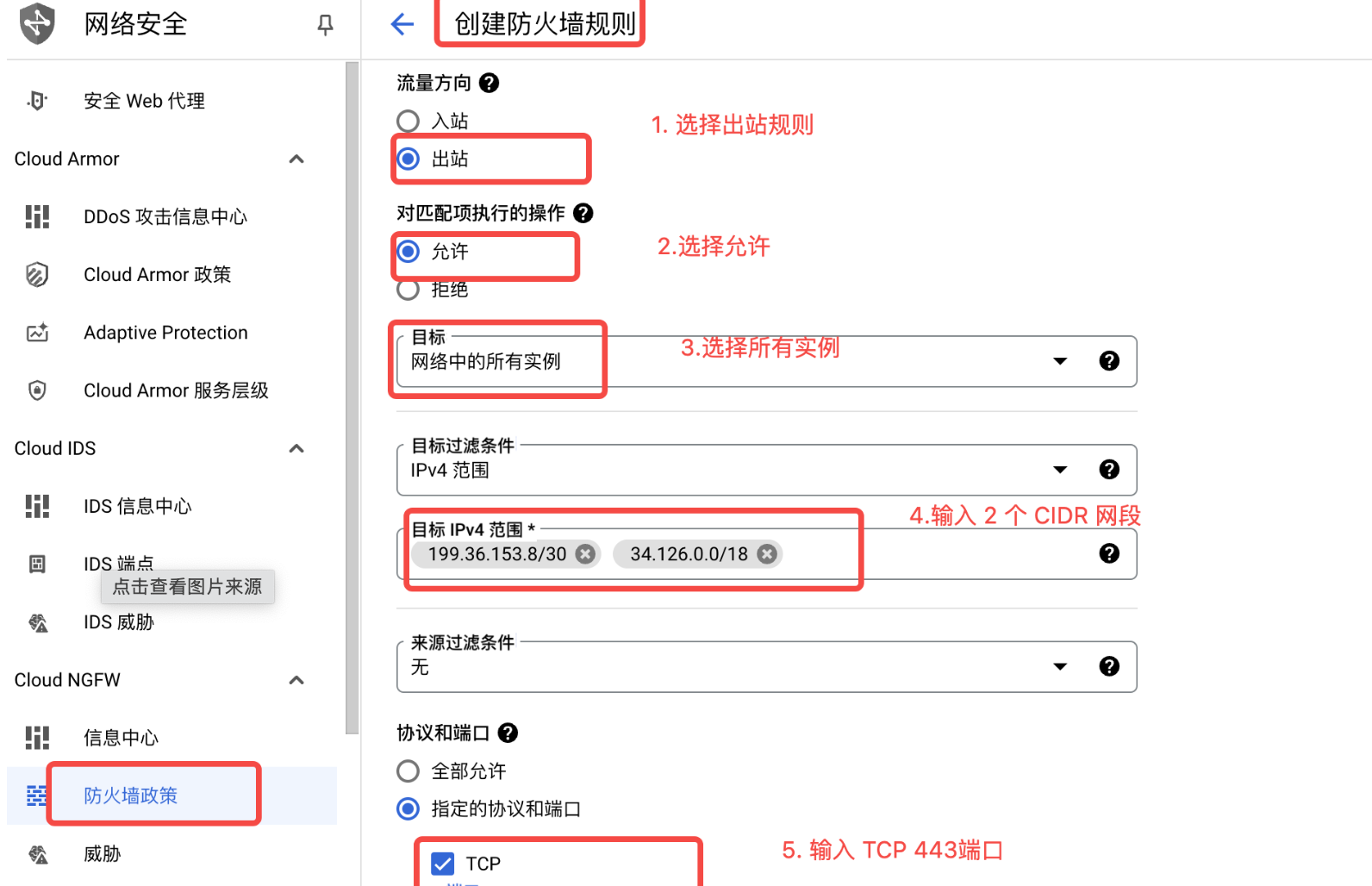The image size is (1372, 886).
Task: Click the 网络安全 heading text
Action: click(x=135, y=24)
